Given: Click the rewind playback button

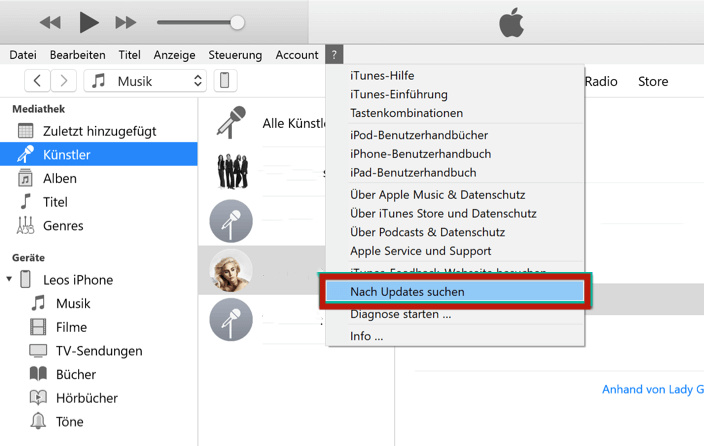Looking at the screenshot, I should pos(50,22).
